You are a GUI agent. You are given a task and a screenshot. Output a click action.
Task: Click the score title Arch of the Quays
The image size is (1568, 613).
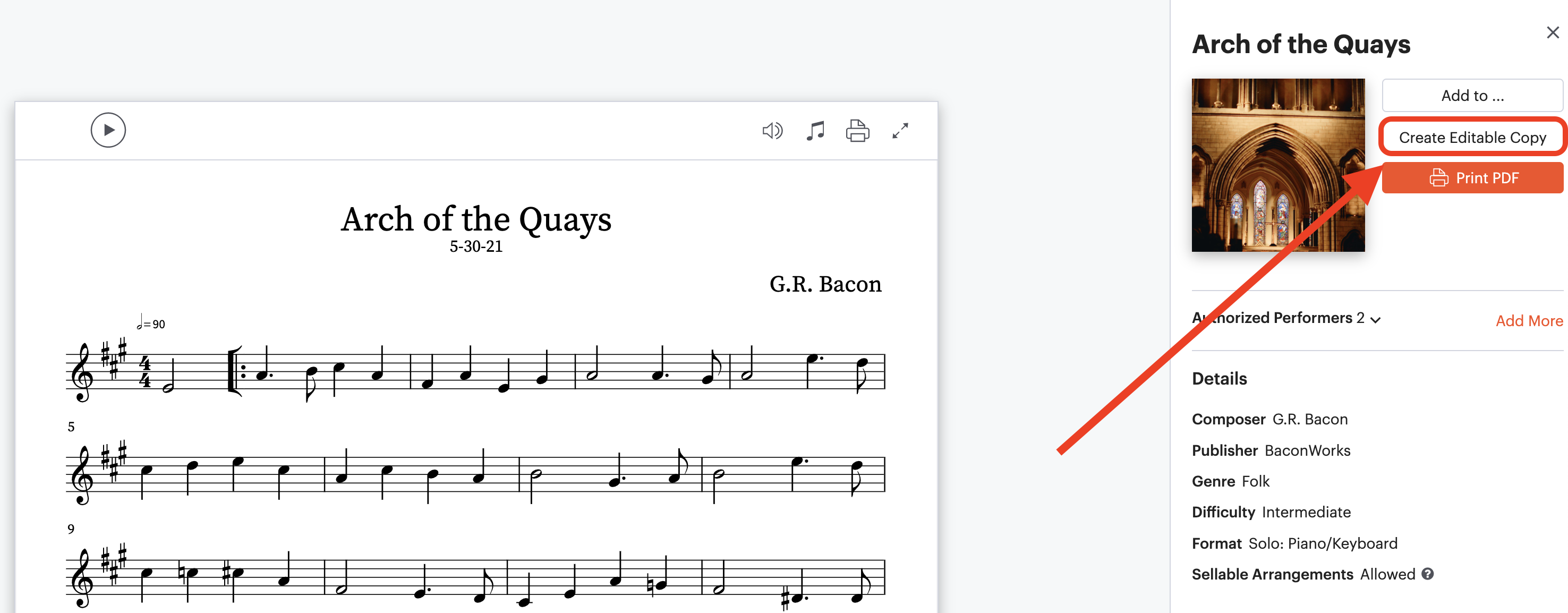476,219
